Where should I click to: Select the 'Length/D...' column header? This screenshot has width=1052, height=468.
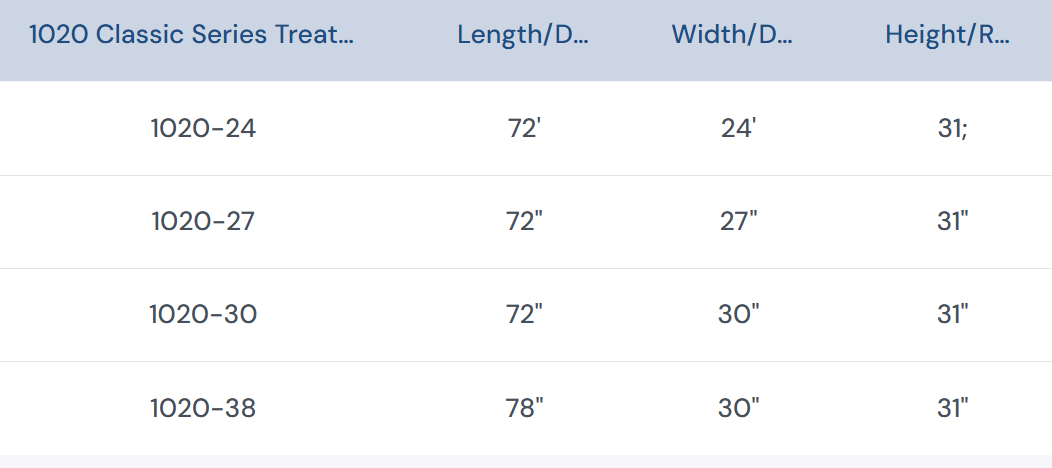point(523,35)
